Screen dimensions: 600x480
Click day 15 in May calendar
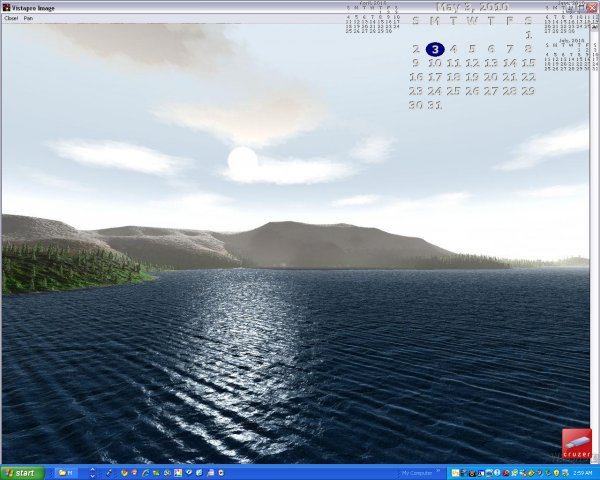pyautogui.click(x=528, y=63)
